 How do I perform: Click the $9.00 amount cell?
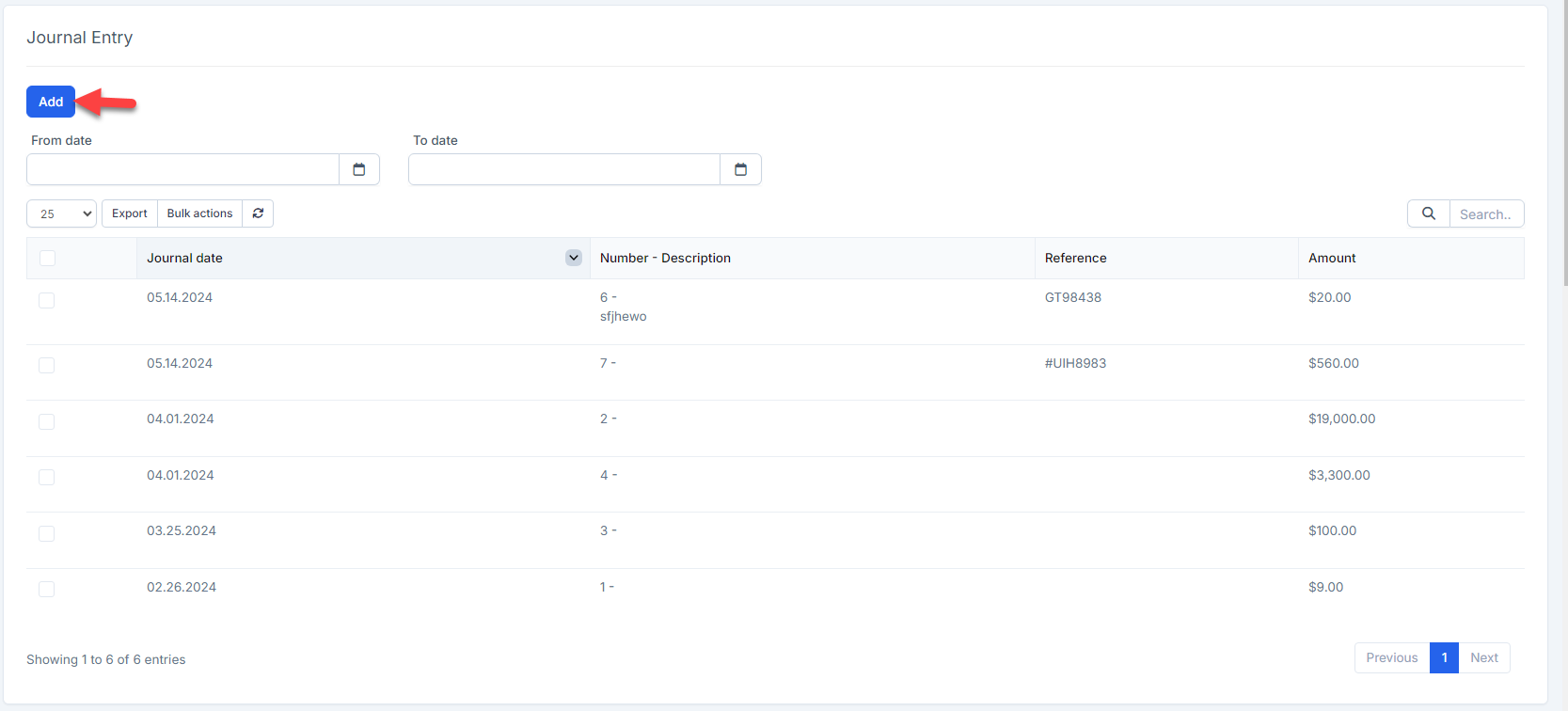point(1325,587)
